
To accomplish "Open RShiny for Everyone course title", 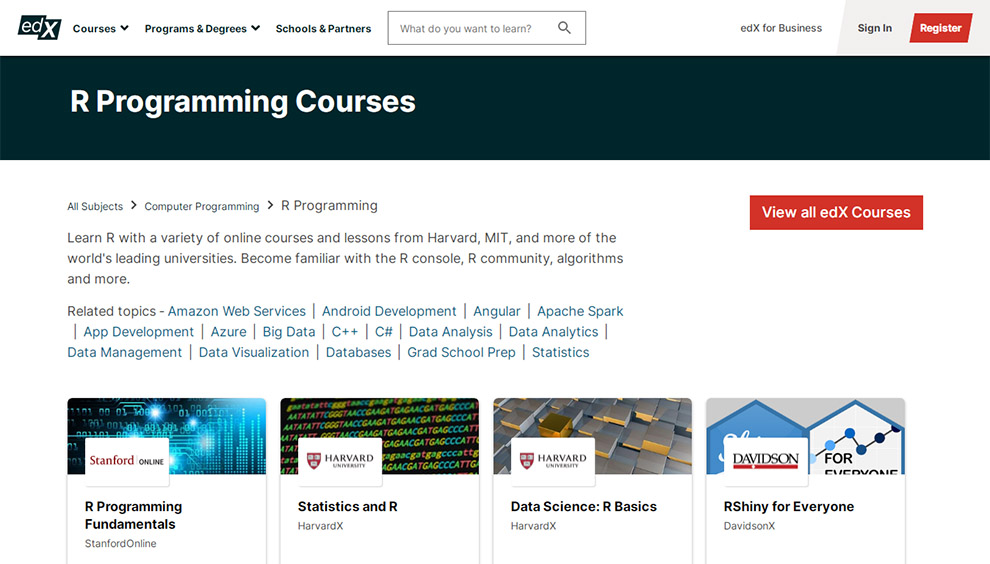I will (789, 507).
